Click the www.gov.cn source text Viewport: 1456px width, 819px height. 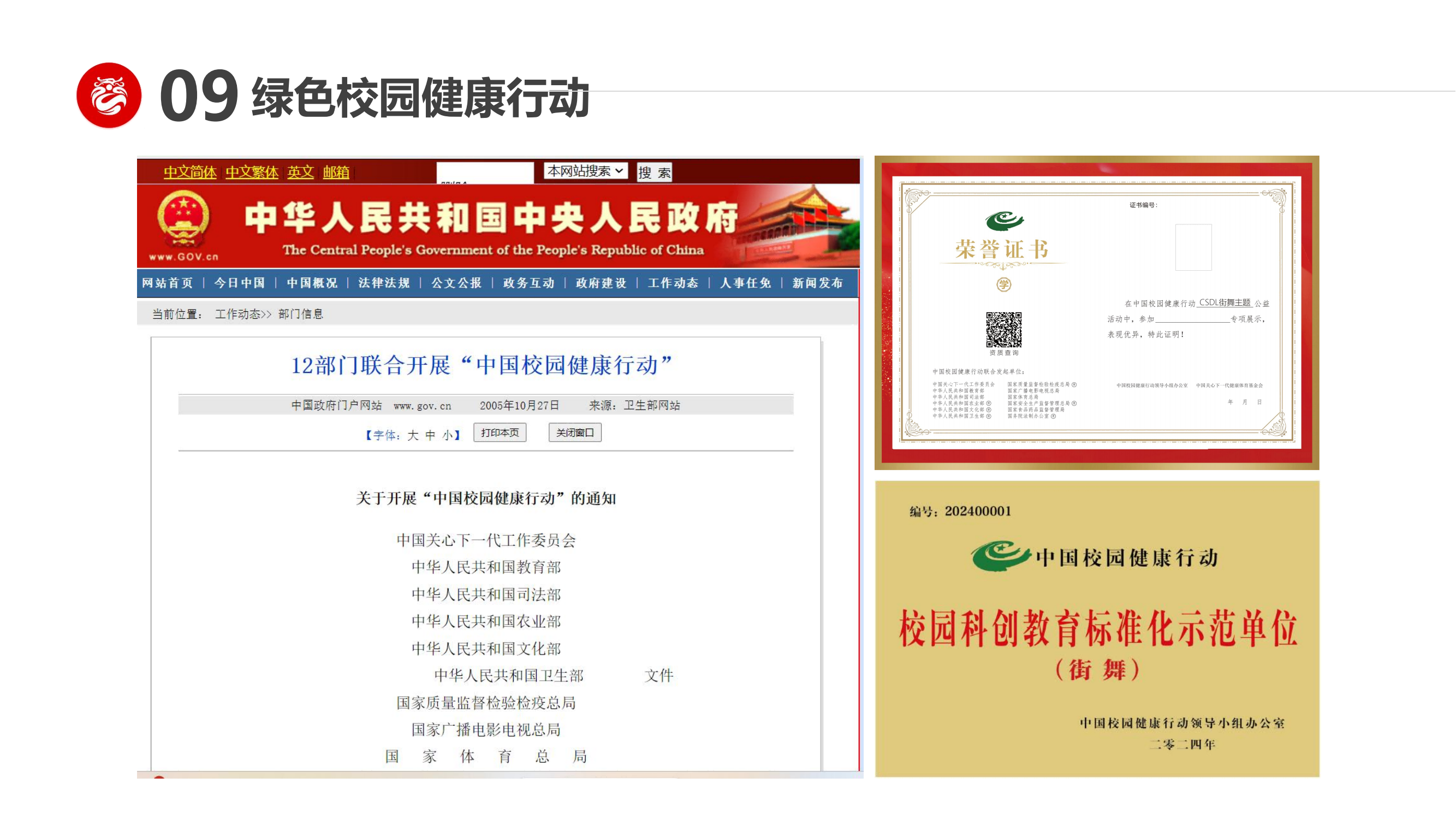pyautogui.click(x=422, y=406)
